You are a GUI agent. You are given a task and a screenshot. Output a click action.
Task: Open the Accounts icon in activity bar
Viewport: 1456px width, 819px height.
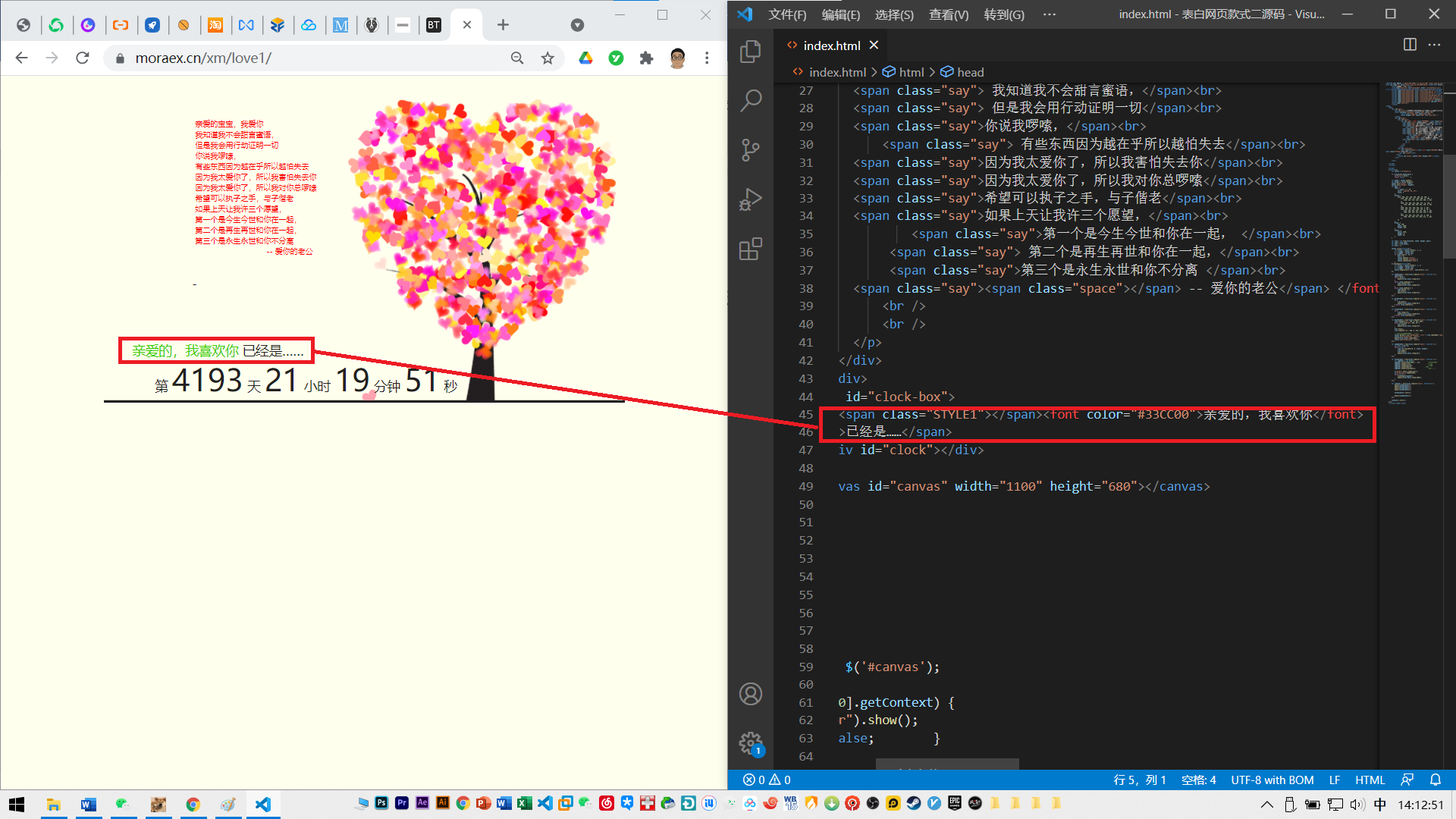[x=750, y=694]
